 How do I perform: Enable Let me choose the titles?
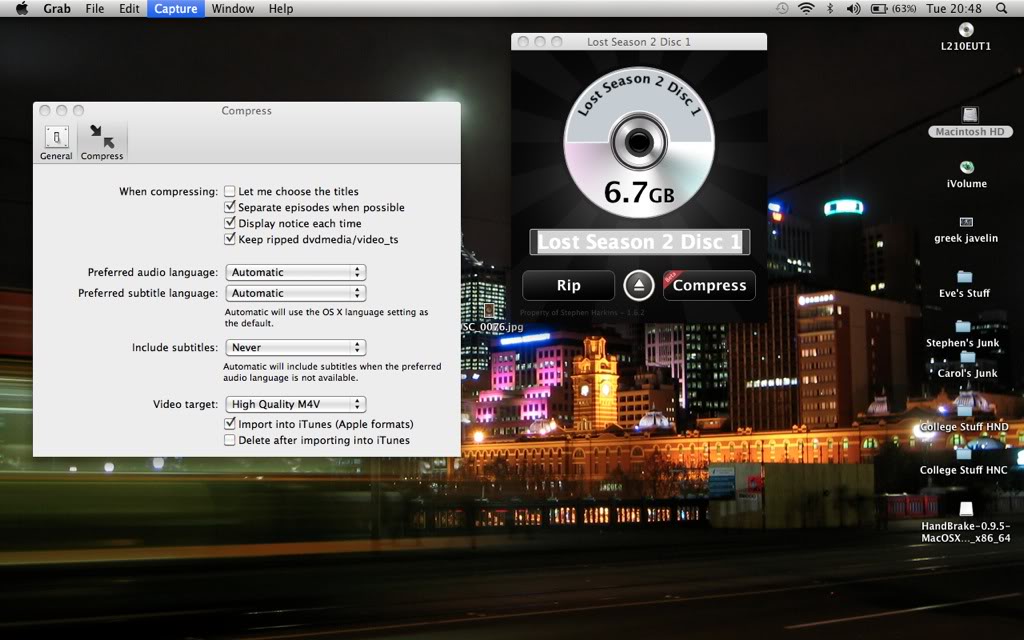pos(230,191)
